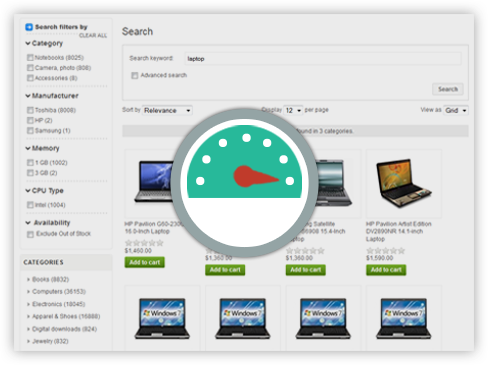The width and height of the screenshot is (488, 365).
Task: Click the Search keyword input field
Action: coord(323,59)
